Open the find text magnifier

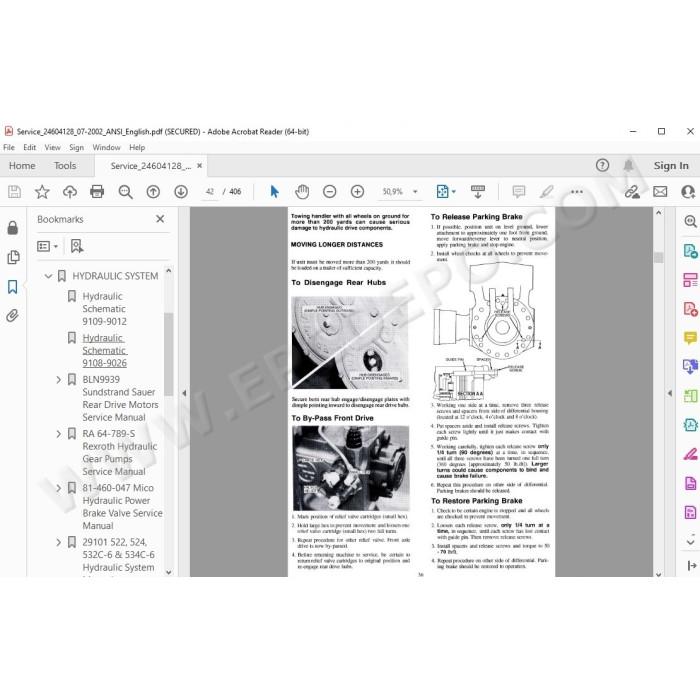pyautogui.click(x=125, y=192)
